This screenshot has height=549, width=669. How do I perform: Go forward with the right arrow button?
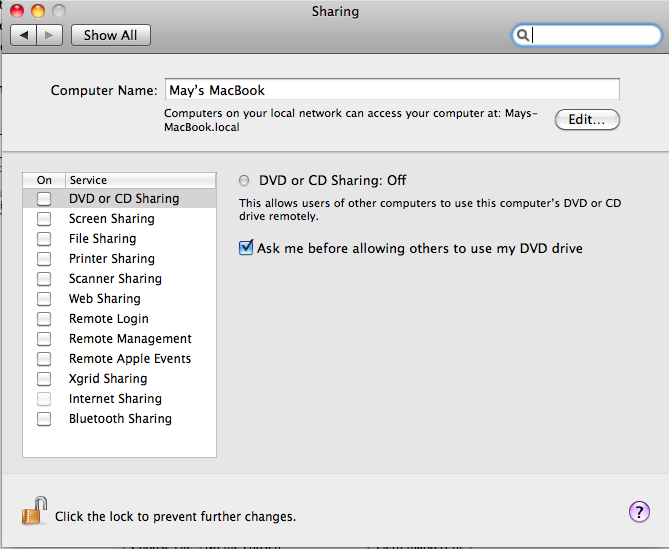[50, 35]
